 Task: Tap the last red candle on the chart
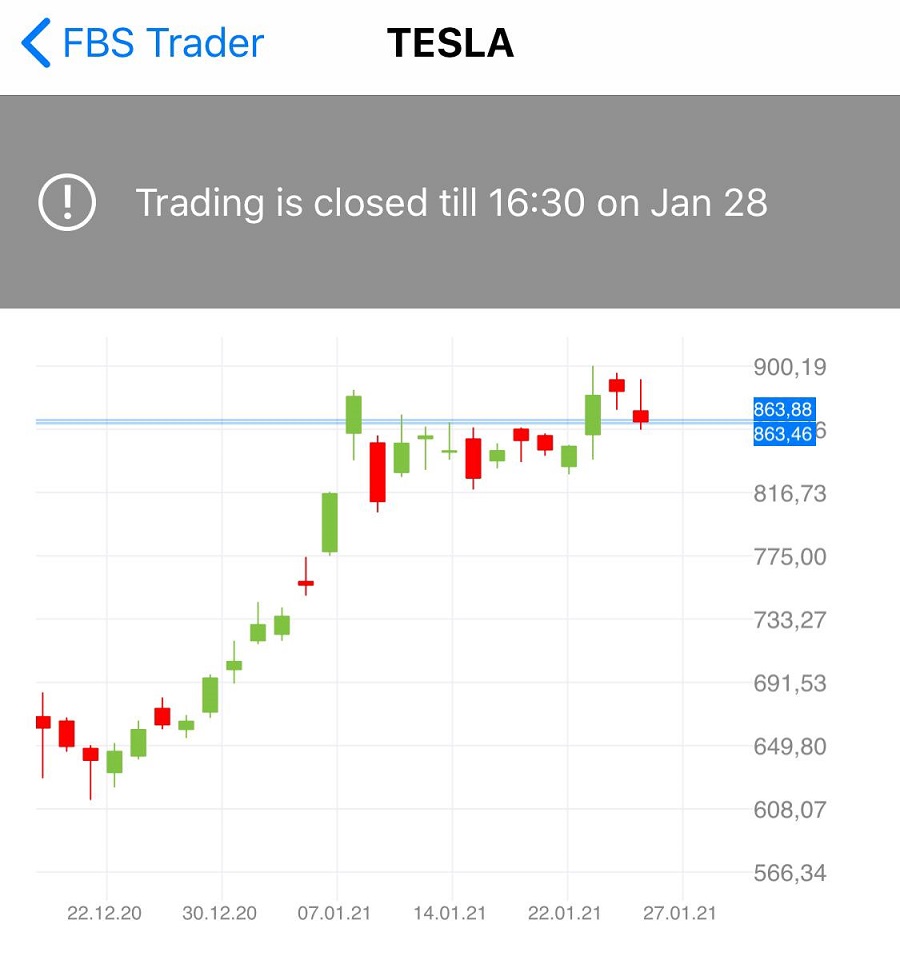click(x=641, y=415)
